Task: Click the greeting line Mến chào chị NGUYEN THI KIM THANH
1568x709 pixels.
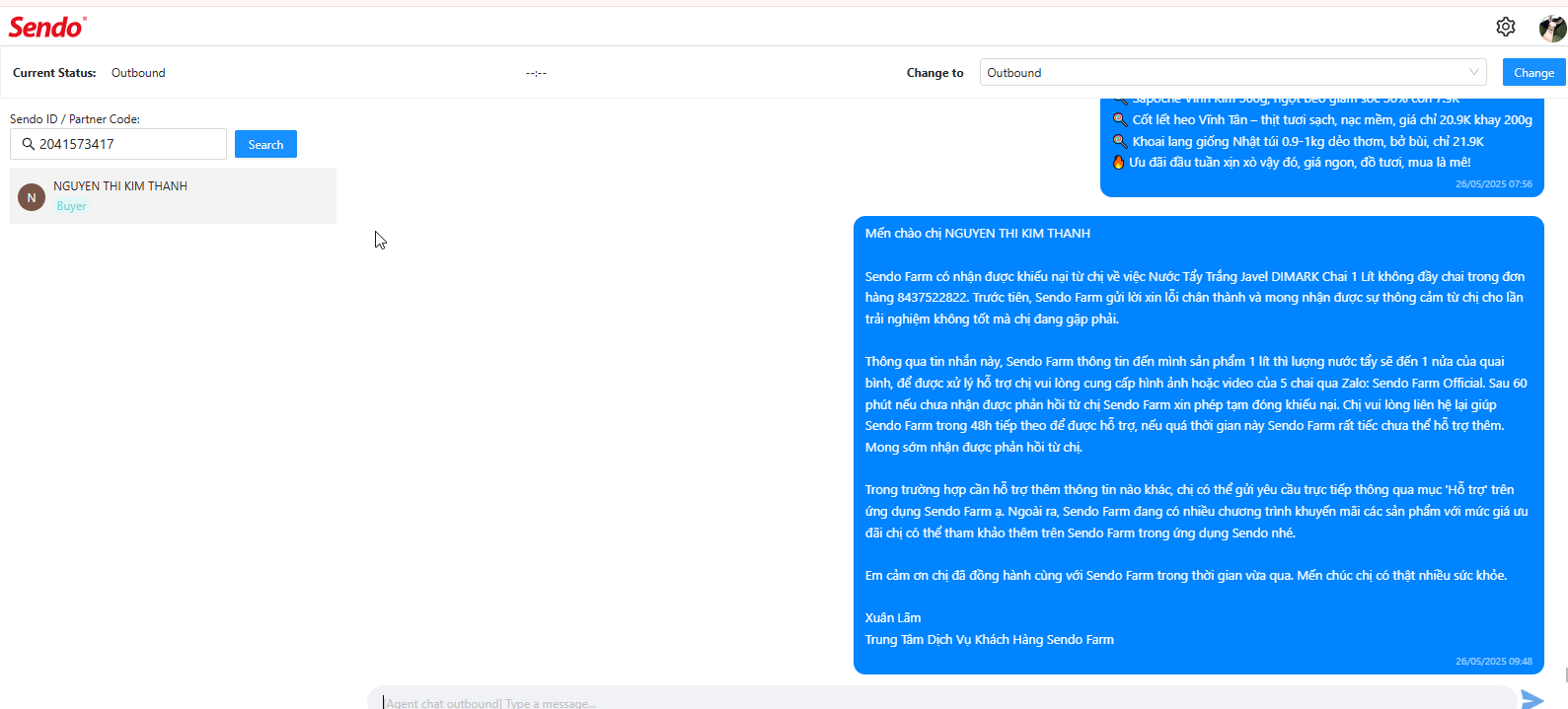Action: click(x=978, y=234)
